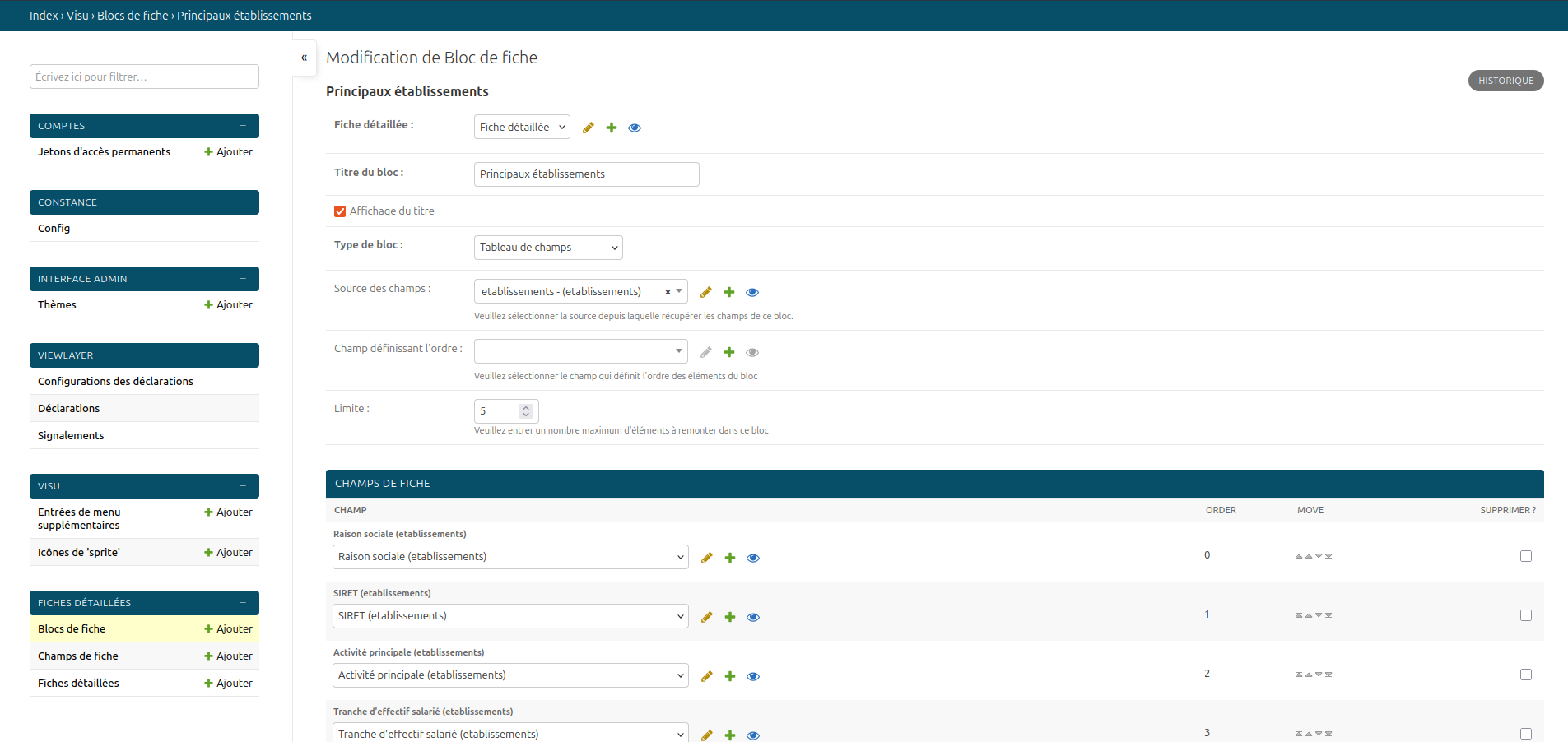This screenshot has width=1568, height=742.
Task: Open the Champs de fiche sidebar entry
Action: (x=78, y=656)
